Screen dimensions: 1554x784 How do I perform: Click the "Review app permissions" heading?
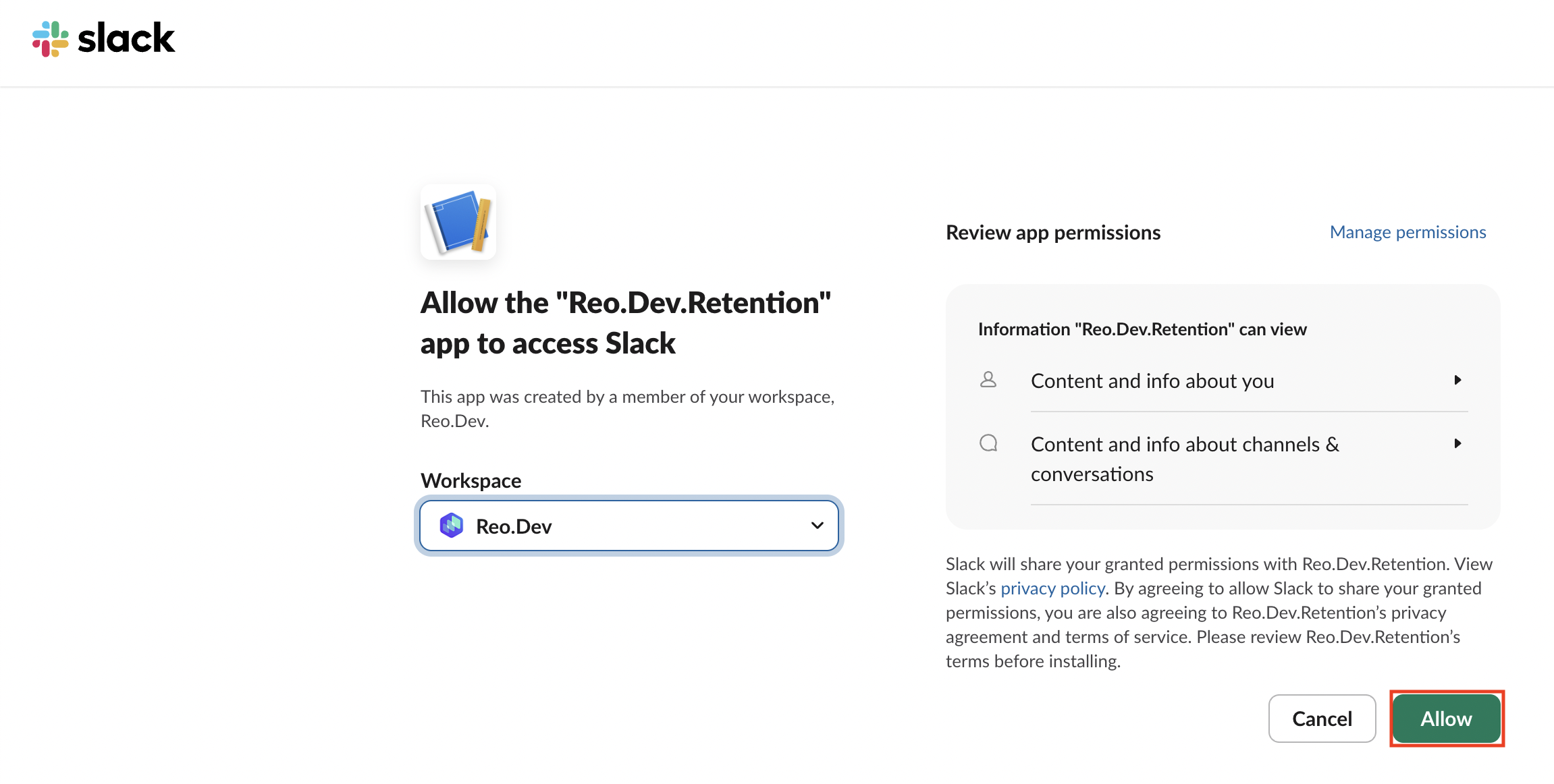click(x=1053, y=233)
